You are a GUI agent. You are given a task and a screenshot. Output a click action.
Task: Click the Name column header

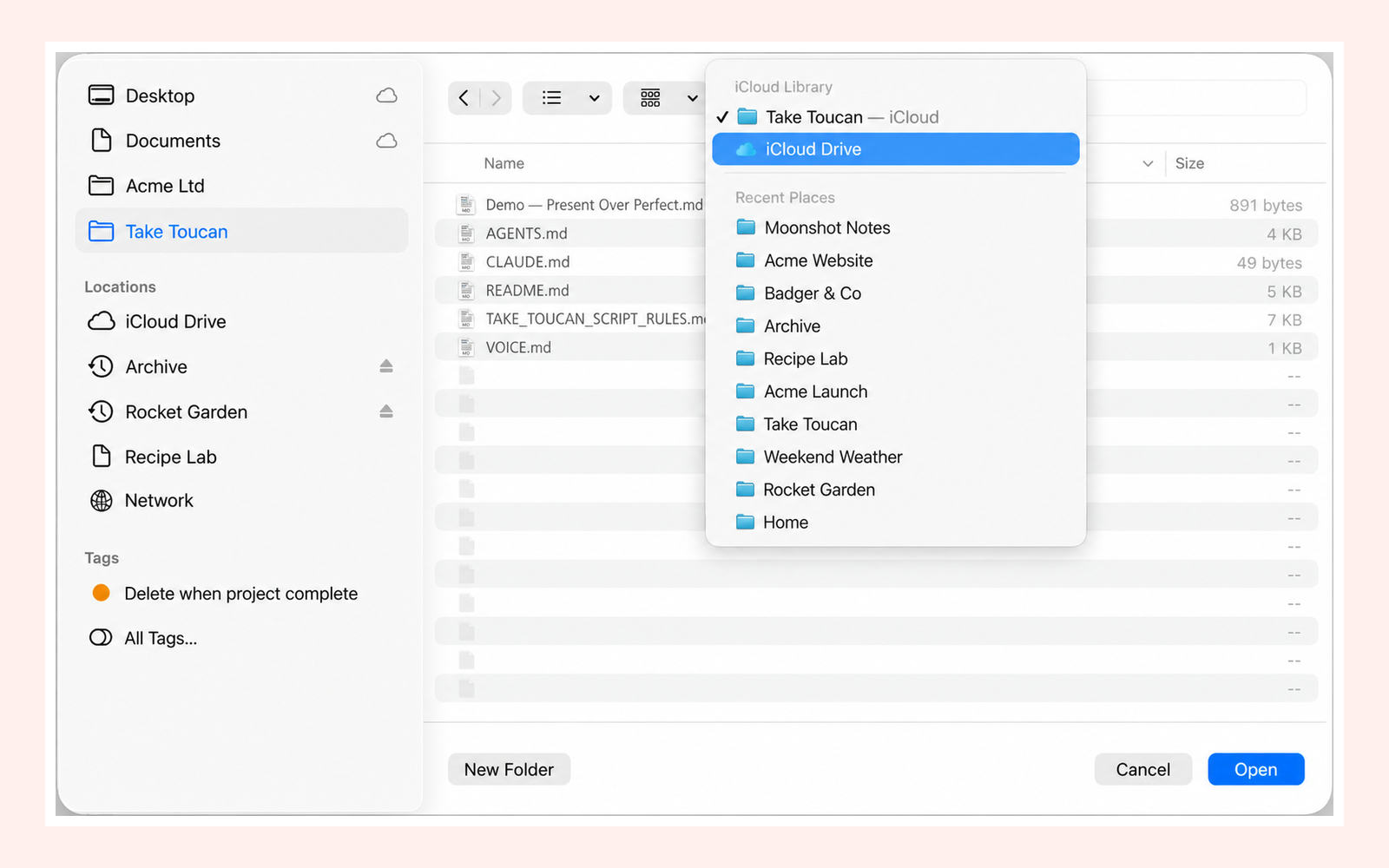pos(504,163)
